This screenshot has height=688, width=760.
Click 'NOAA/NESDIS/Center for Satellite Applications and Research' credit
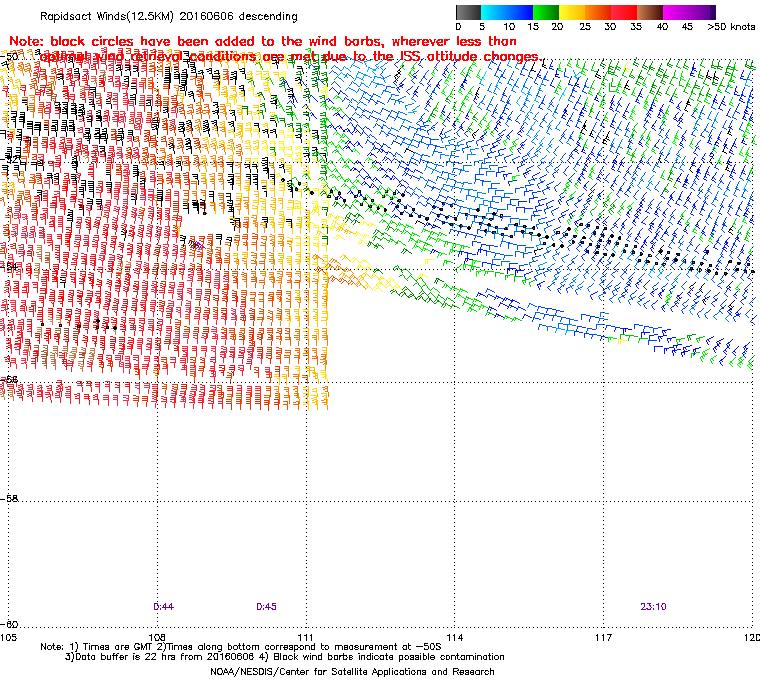tap(352, 672)
